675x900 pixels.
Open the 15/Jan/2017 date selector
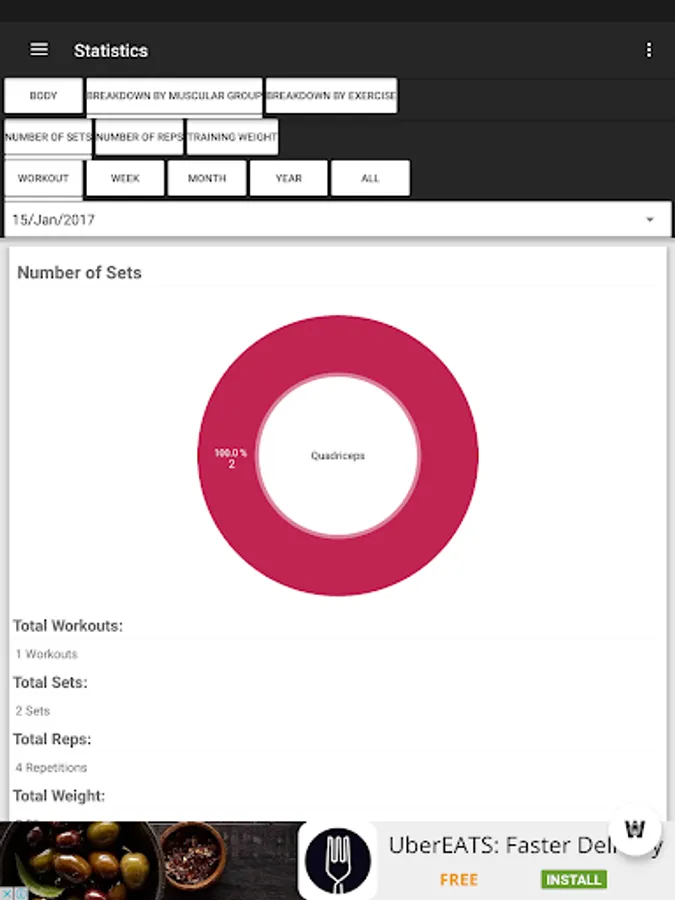click(x=300, y=220)
